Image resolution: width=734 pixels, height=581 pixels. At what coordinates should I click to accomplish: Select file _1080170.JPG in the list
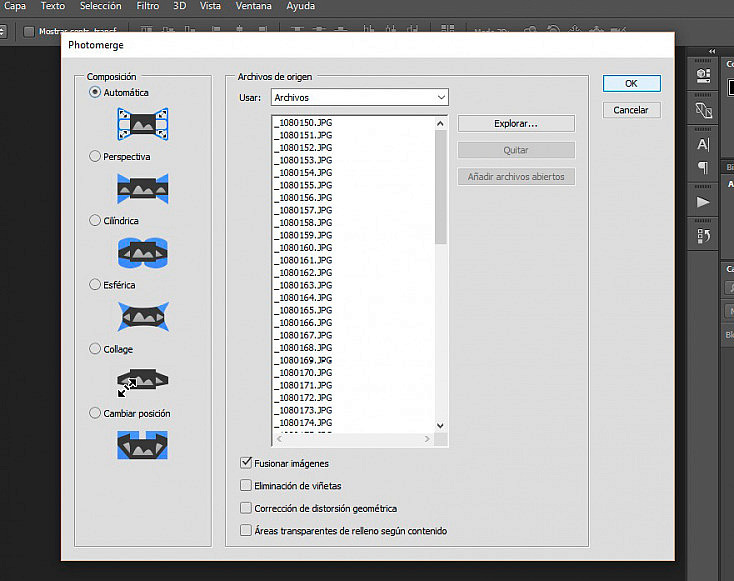303,373
